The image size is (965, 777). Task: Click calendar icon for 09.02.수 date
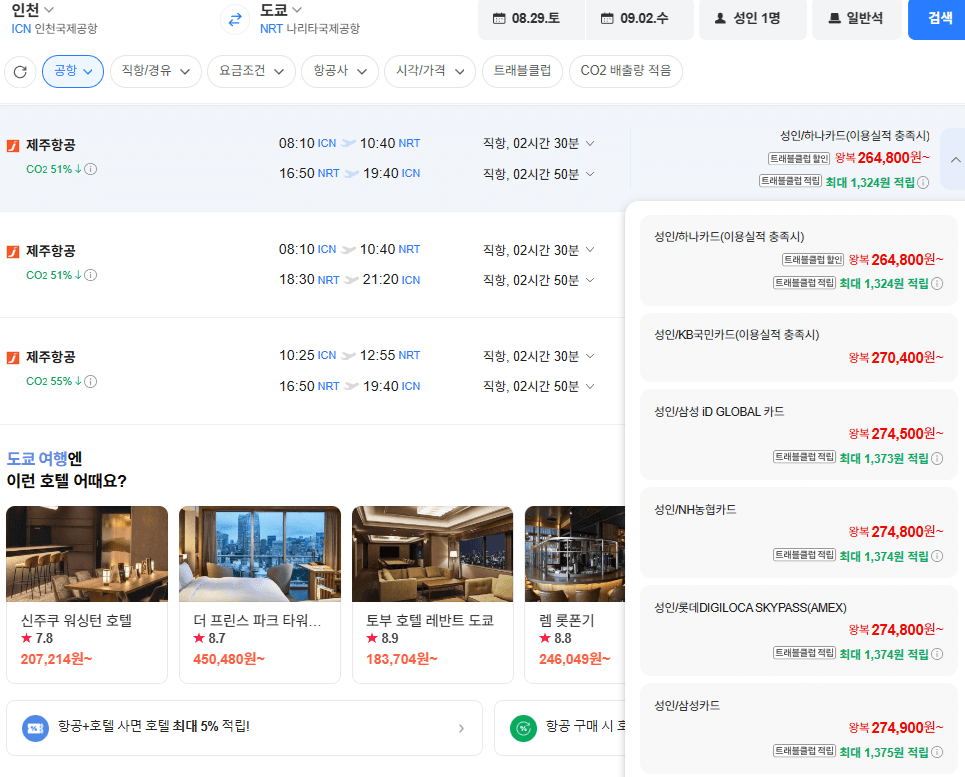607,18
